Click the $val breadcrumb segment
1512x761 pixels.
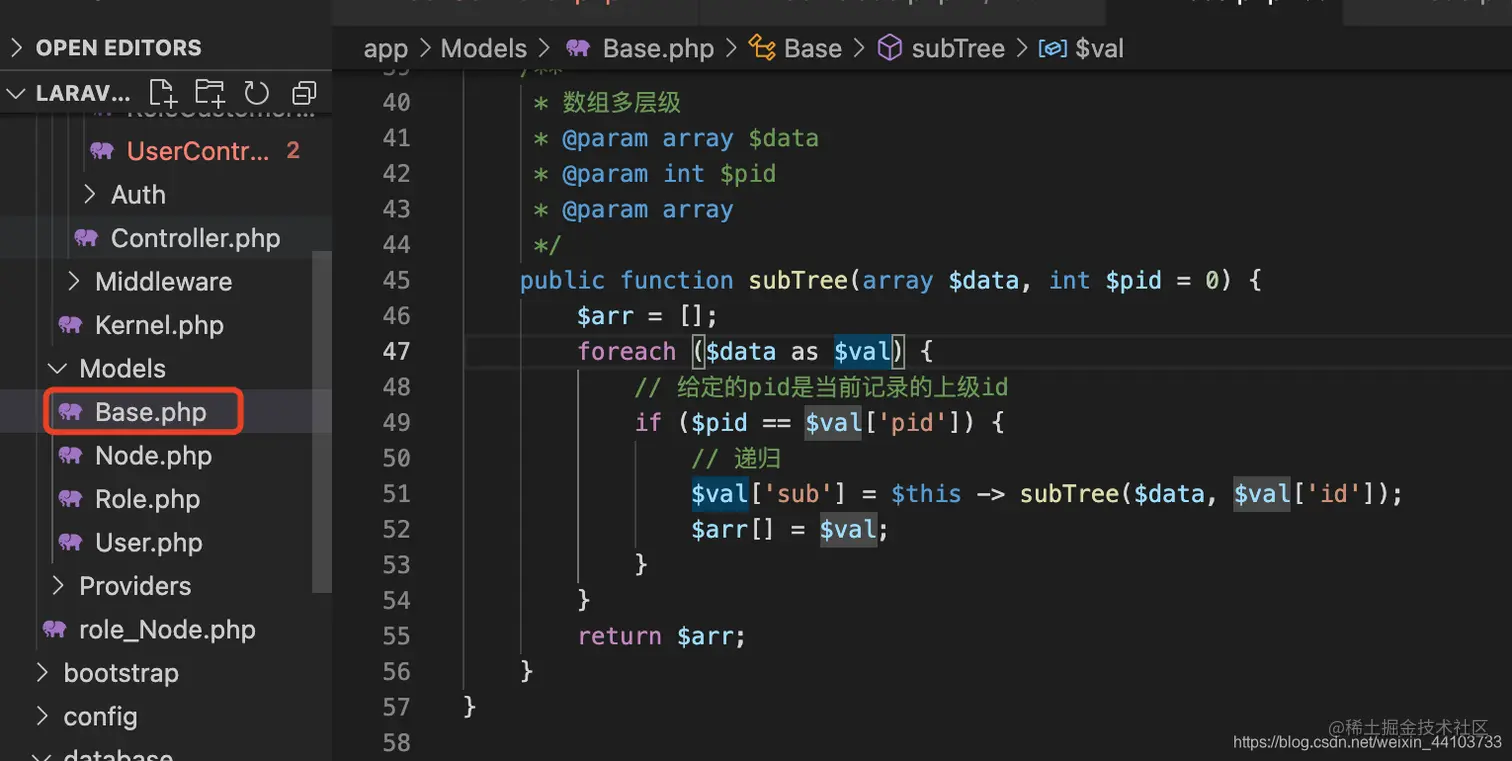pyautogui.click(x=1100, y=48)
